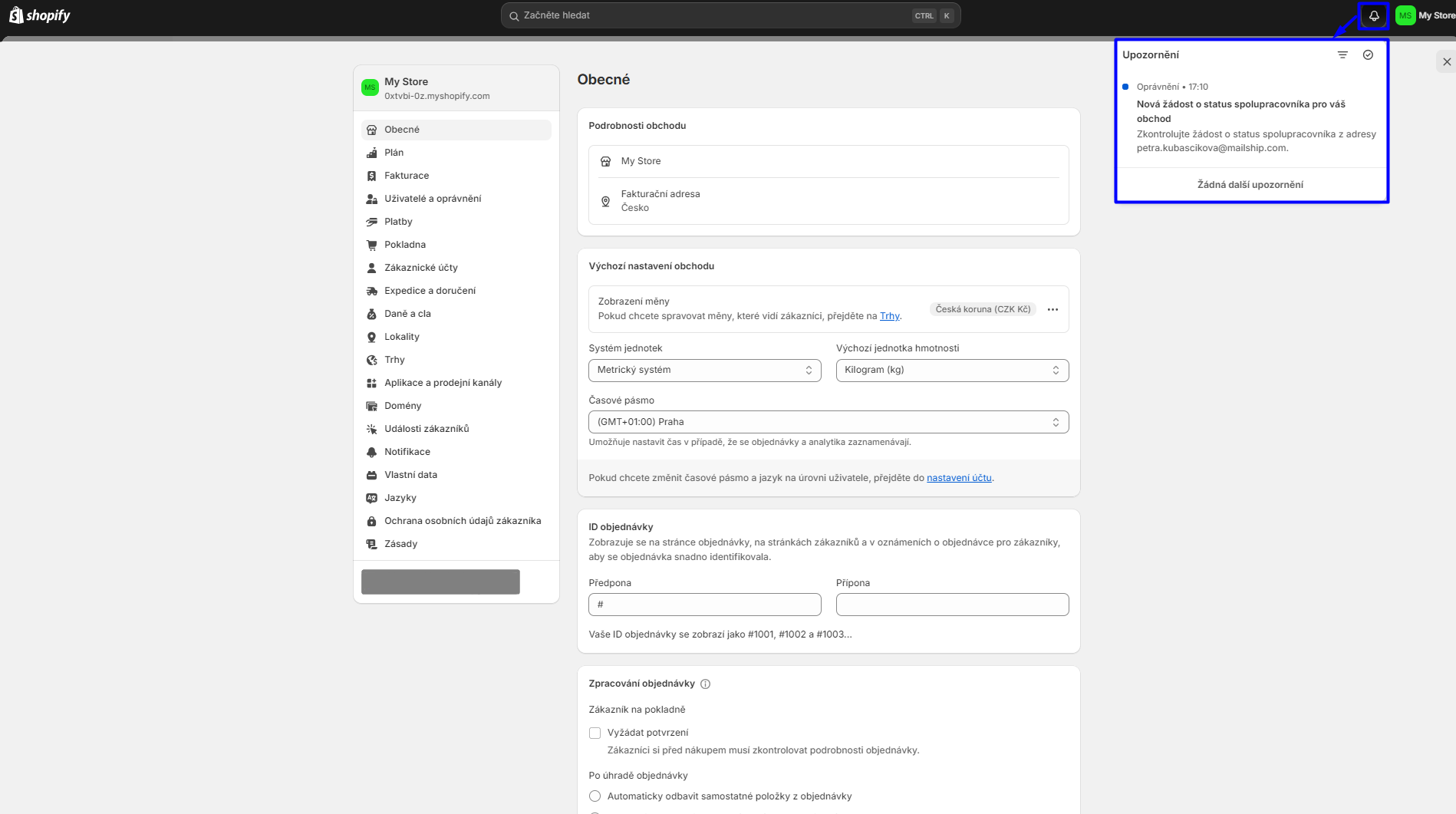Image resolution: width=1456 pixels, height=814 pixels.
Task: Click the Aplikace a prodejní kanály icon
Action: pyautogui.click(x=372, y=383)
